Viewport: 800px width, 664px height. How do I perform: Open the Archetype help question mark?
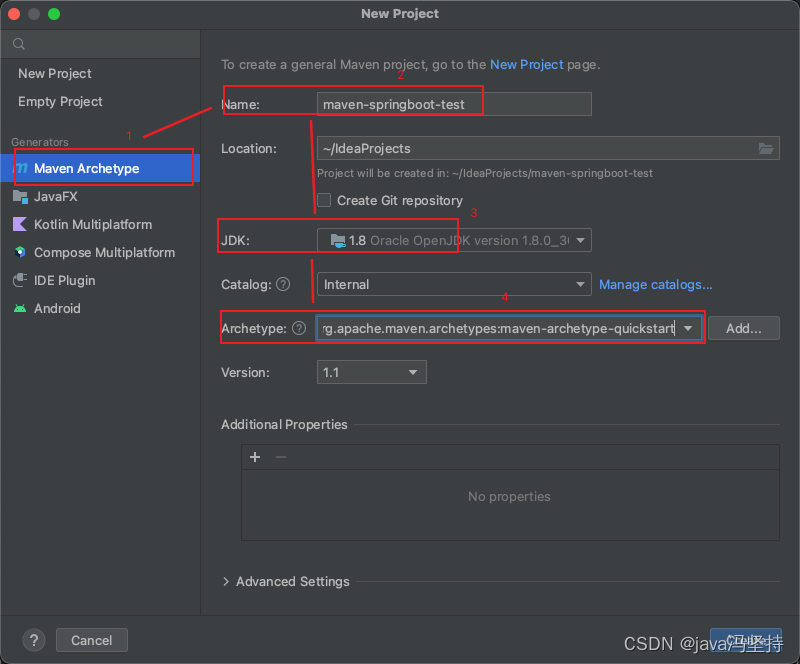(x=299, y=328)
